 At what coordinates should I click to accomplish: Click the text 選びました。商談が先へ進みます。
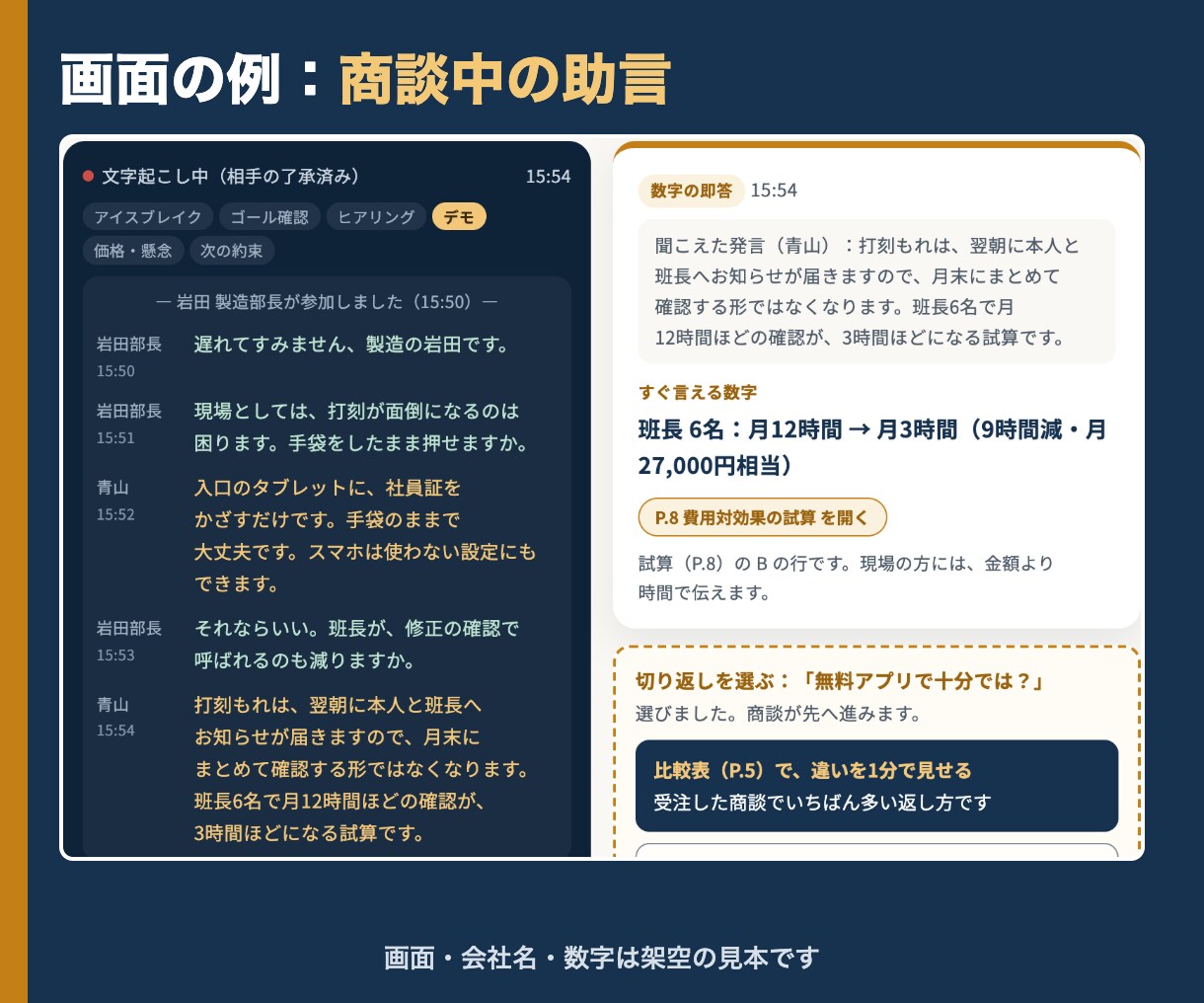coord(779,714)
